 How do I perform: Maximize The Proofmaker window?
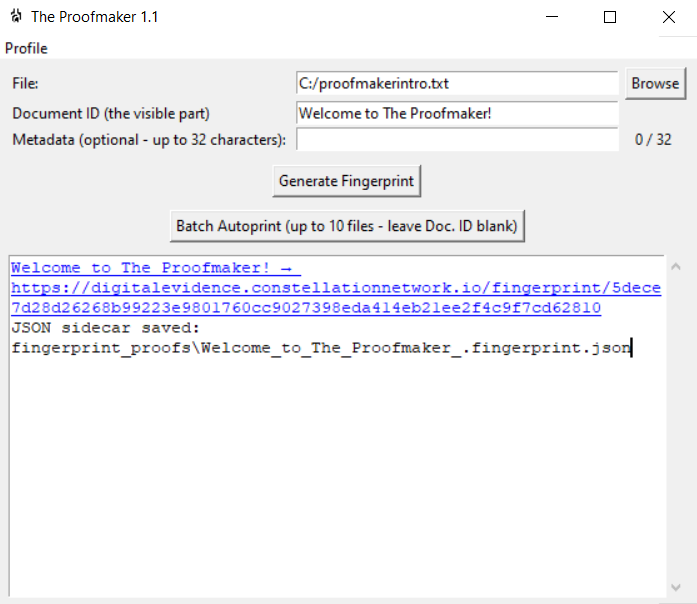[610, 17]
